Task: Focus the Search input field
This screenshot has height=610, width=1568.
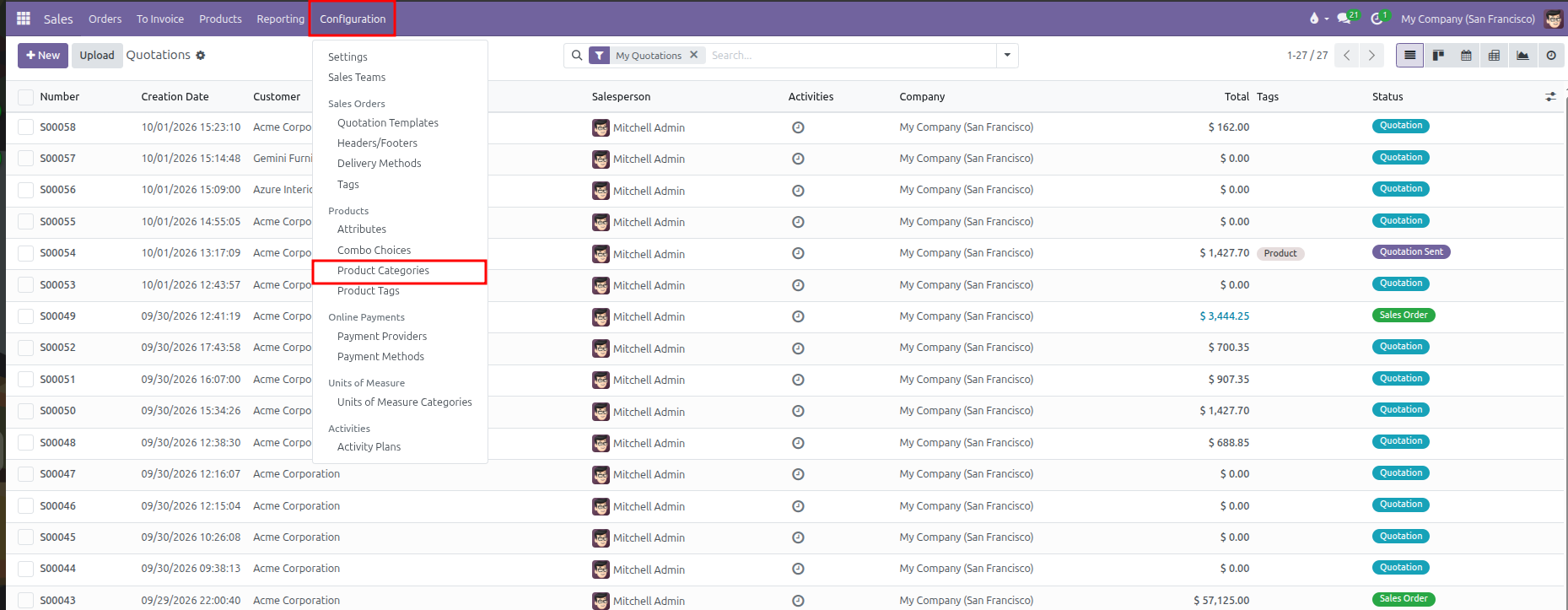Action: pos(850,56)
